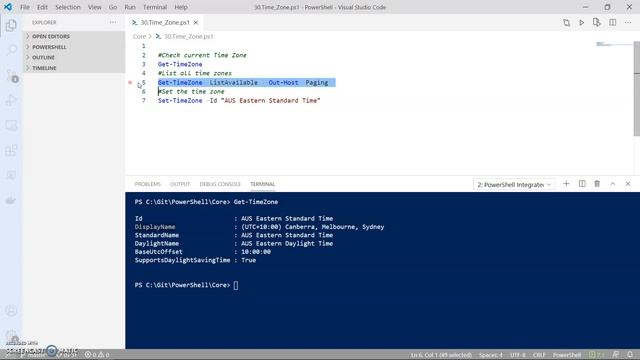Click the Set-TimeZone -Id line 7
Viewport: 640px width, 360px height.
[x=239, y=100]
